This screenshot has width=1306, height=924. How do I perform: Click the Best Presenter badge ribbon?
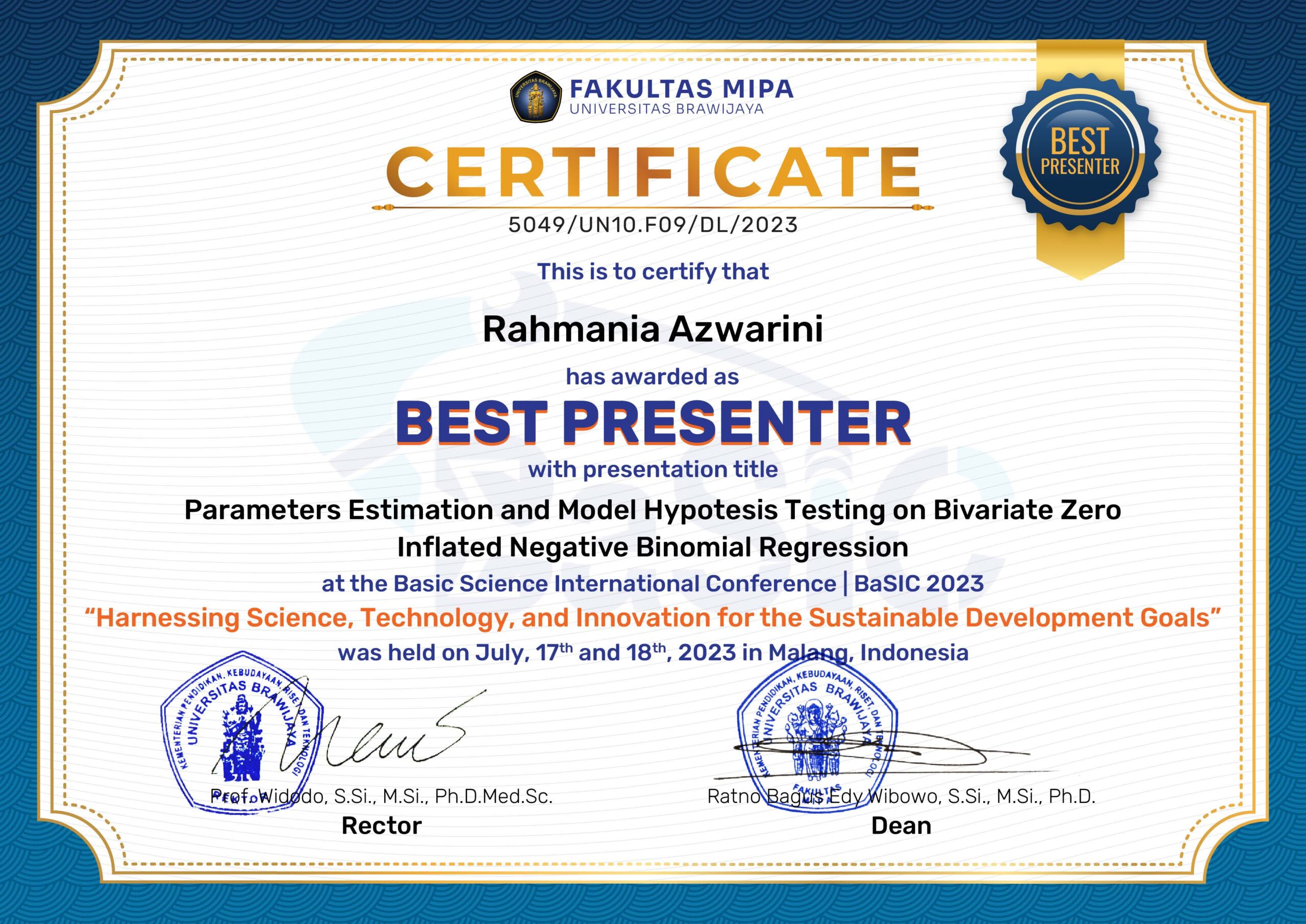(1079, 152)
